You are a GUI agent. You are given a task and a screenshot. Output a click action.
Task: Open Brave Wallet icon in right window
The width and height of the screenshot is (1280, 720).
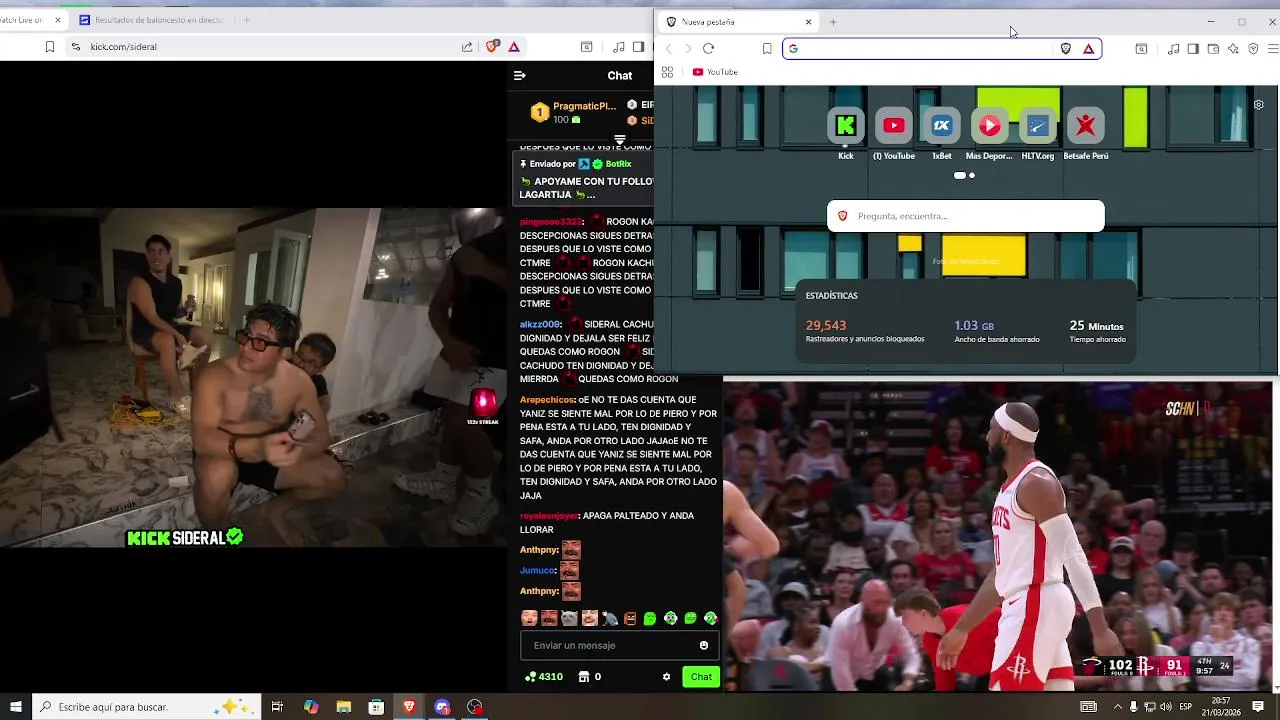[x=1213, y=48]
